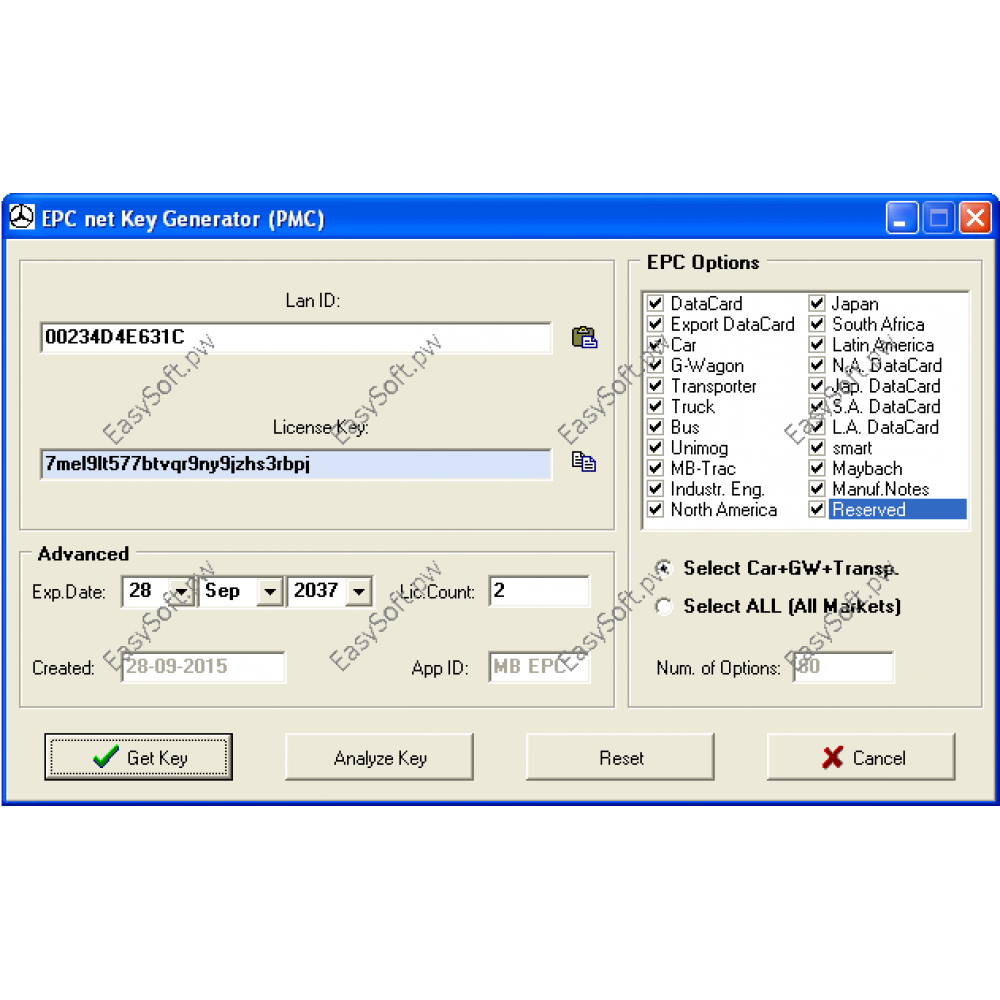Disable the Latin America option

tap(817, 344)
